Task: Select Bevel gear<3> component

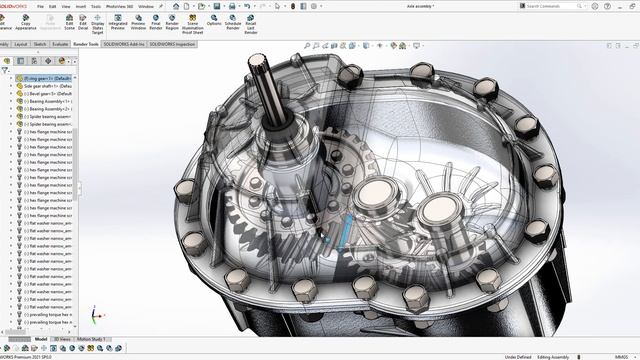Action: [x=44, y=93]
